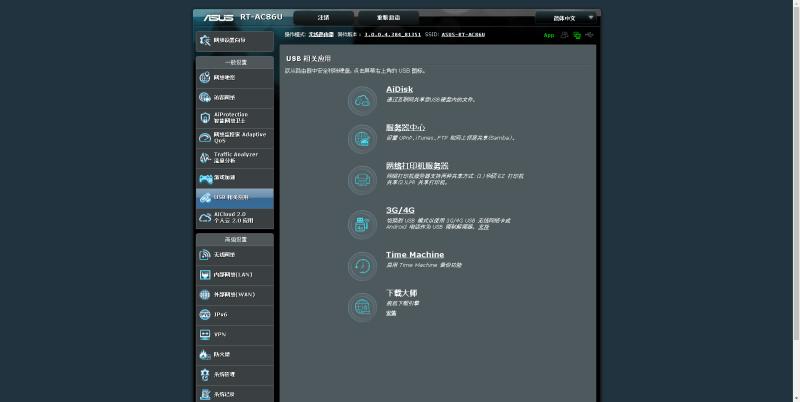The image size is (800, 402).
Task: Open the 简体中文 language dropdown
Action: tap(565, 18)
